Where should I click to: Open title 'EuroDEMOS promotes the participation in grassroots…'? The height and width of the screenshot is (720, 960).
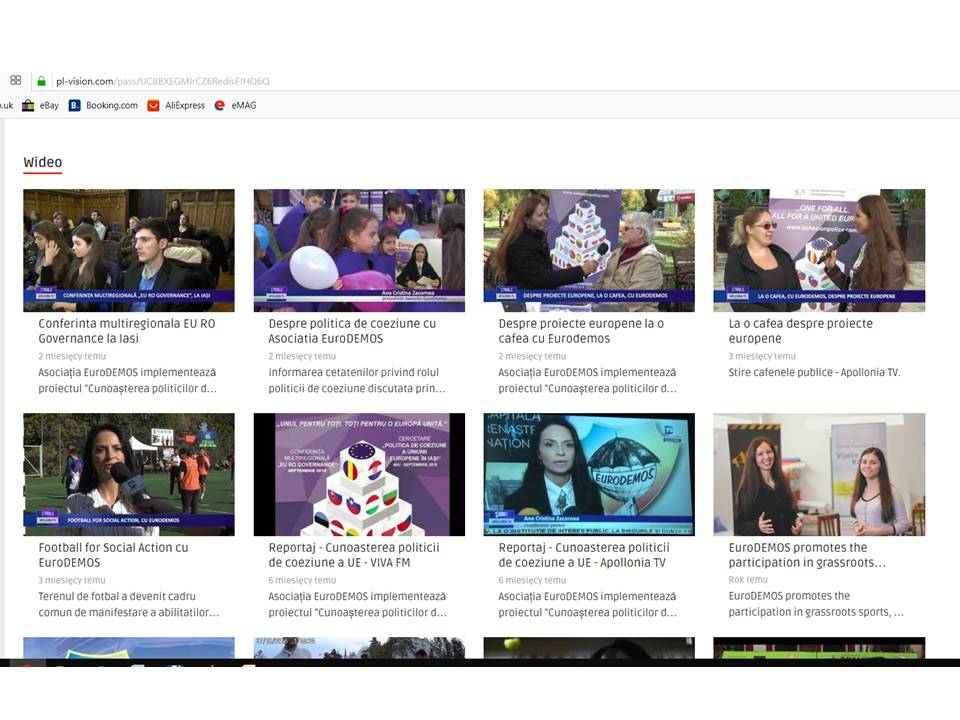807,555
